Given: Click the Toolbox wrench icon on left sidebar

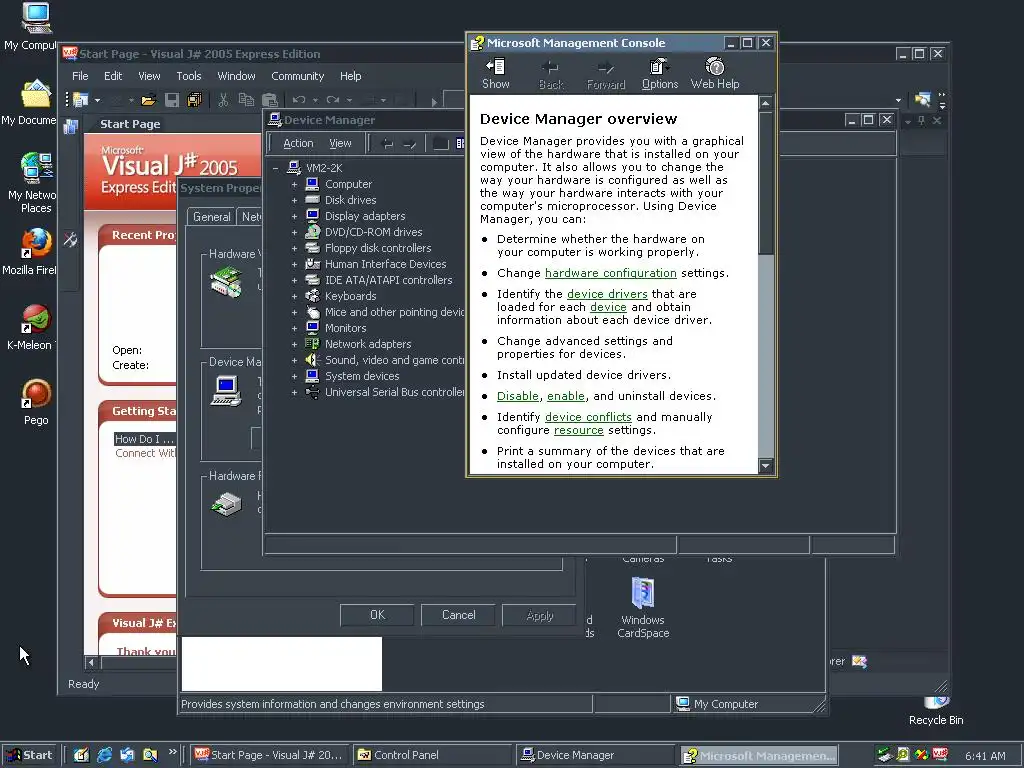Looking at the screenshot, I should pos(71,240).
